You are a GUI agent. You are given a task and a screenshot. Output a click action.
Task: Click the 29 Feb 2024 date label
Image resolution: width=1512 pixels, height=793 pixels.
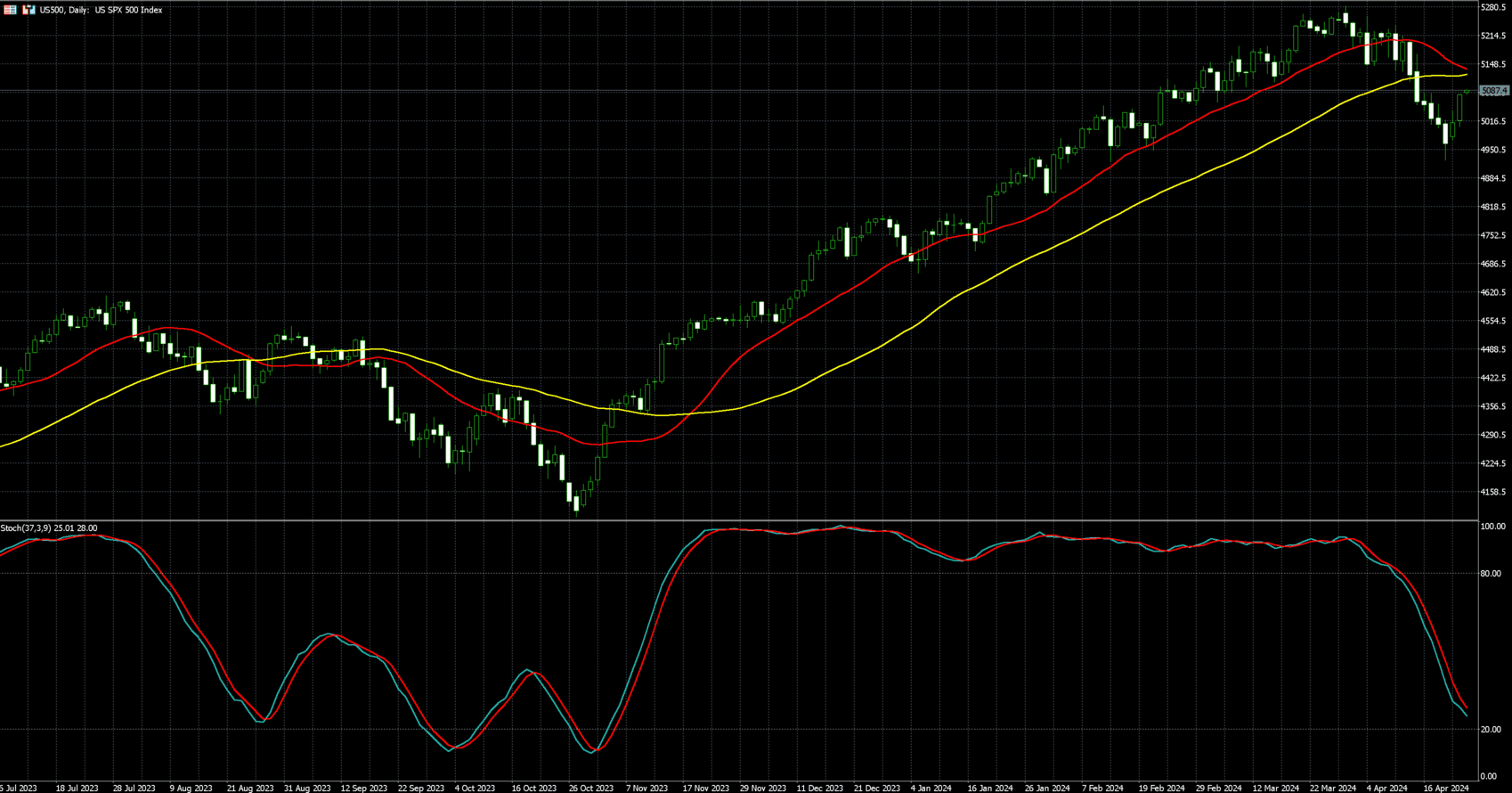pyautogui.click(x=1219, y=788)
